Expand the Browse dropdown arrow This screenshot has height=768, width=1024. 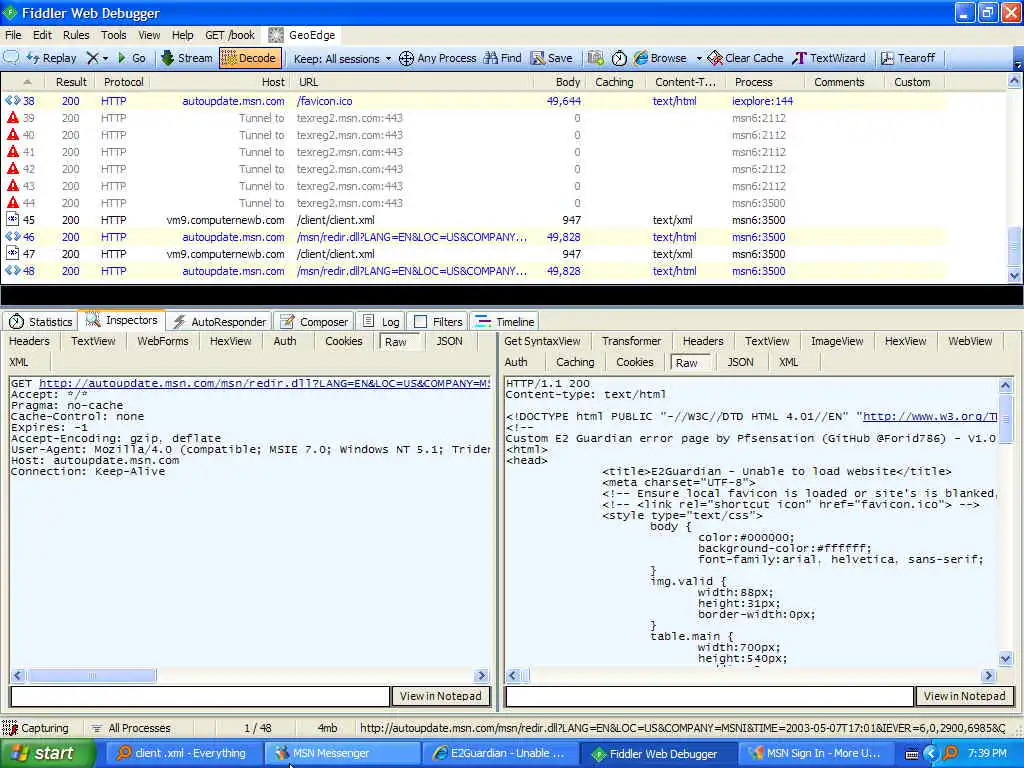699,58
